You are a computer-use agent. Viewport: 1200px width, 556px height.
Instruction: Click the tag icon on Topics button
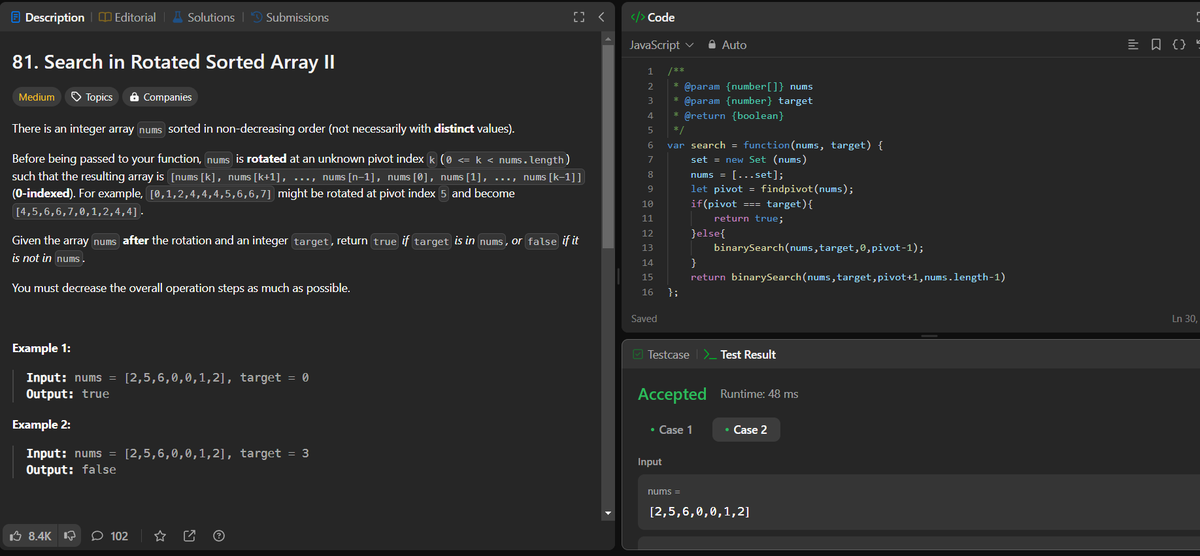point(77,97)
